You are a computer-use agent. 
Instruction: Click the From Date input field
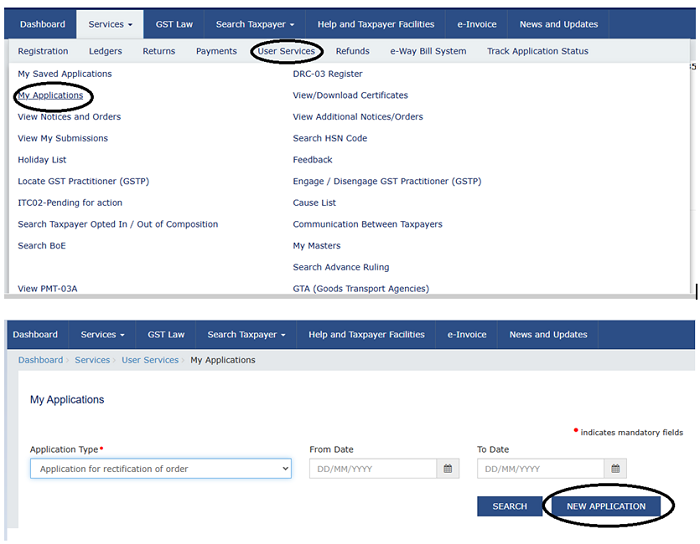(x=372, y=469)
